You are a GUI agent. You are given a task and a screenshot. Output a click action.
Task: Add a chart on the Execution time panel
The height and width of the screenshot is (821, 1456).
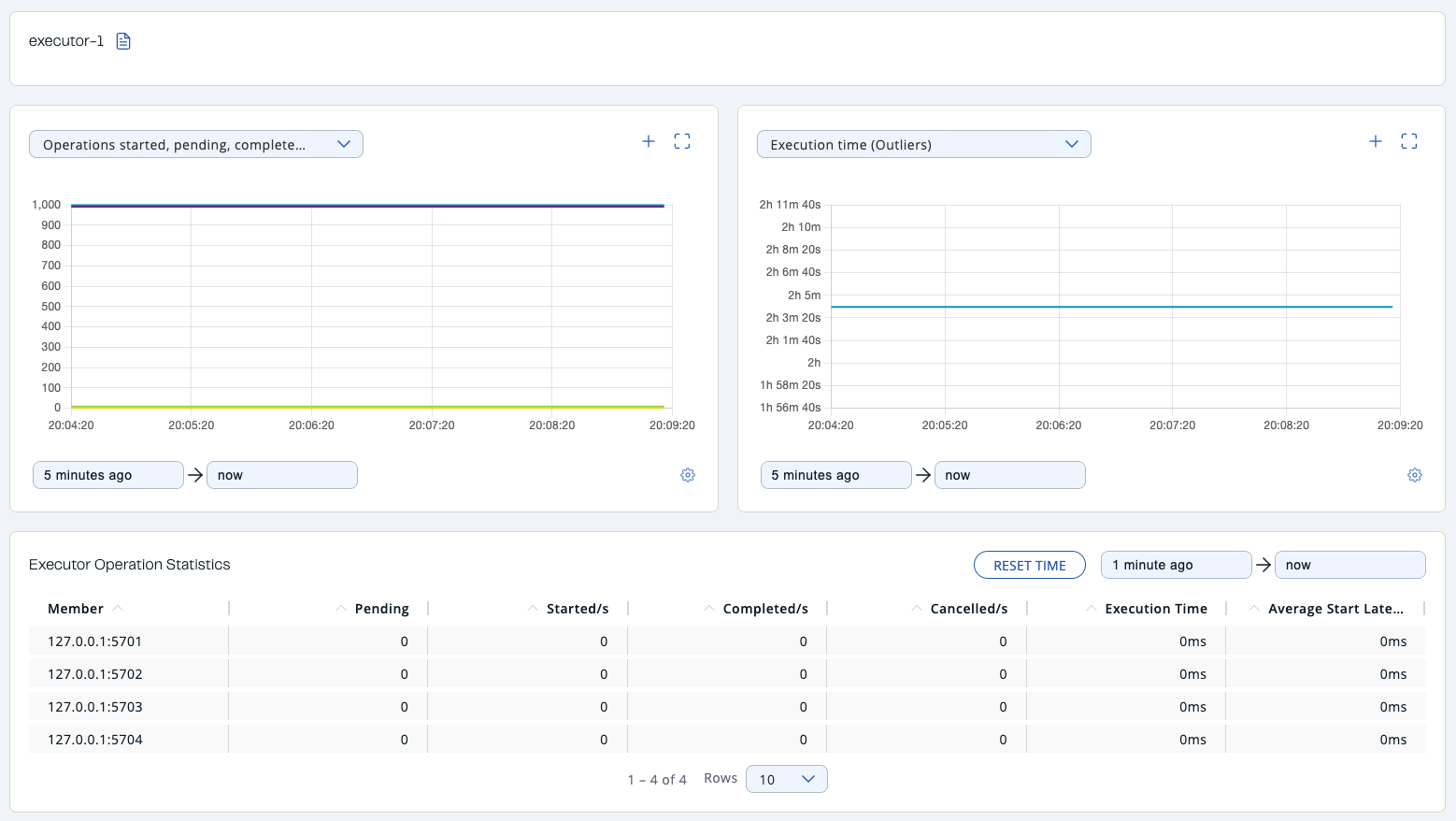(x=1376, y=141)
